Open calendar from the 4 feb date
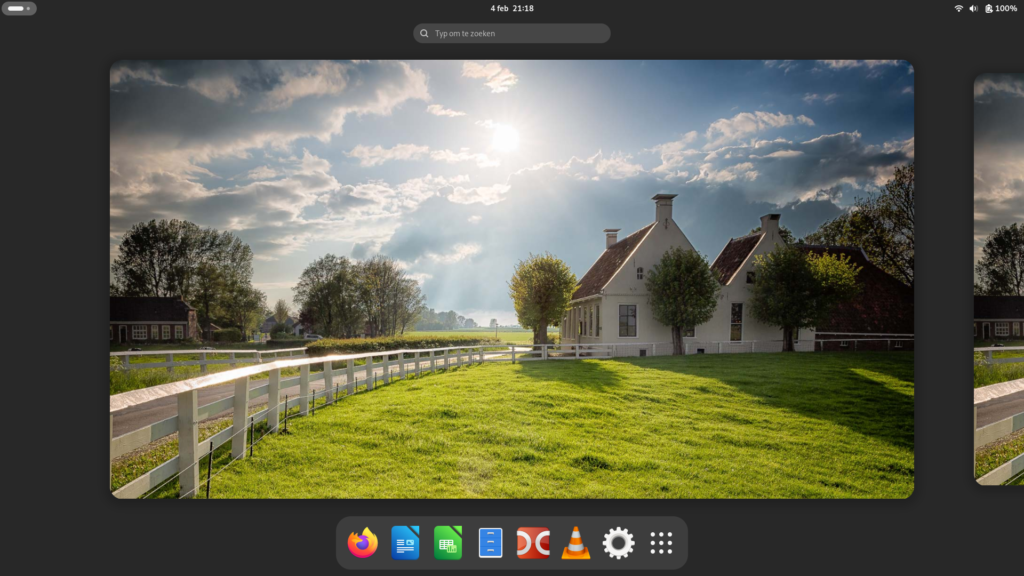This screenshot has height=576, width=1024. pyautogui.click(x=499, y=8)
